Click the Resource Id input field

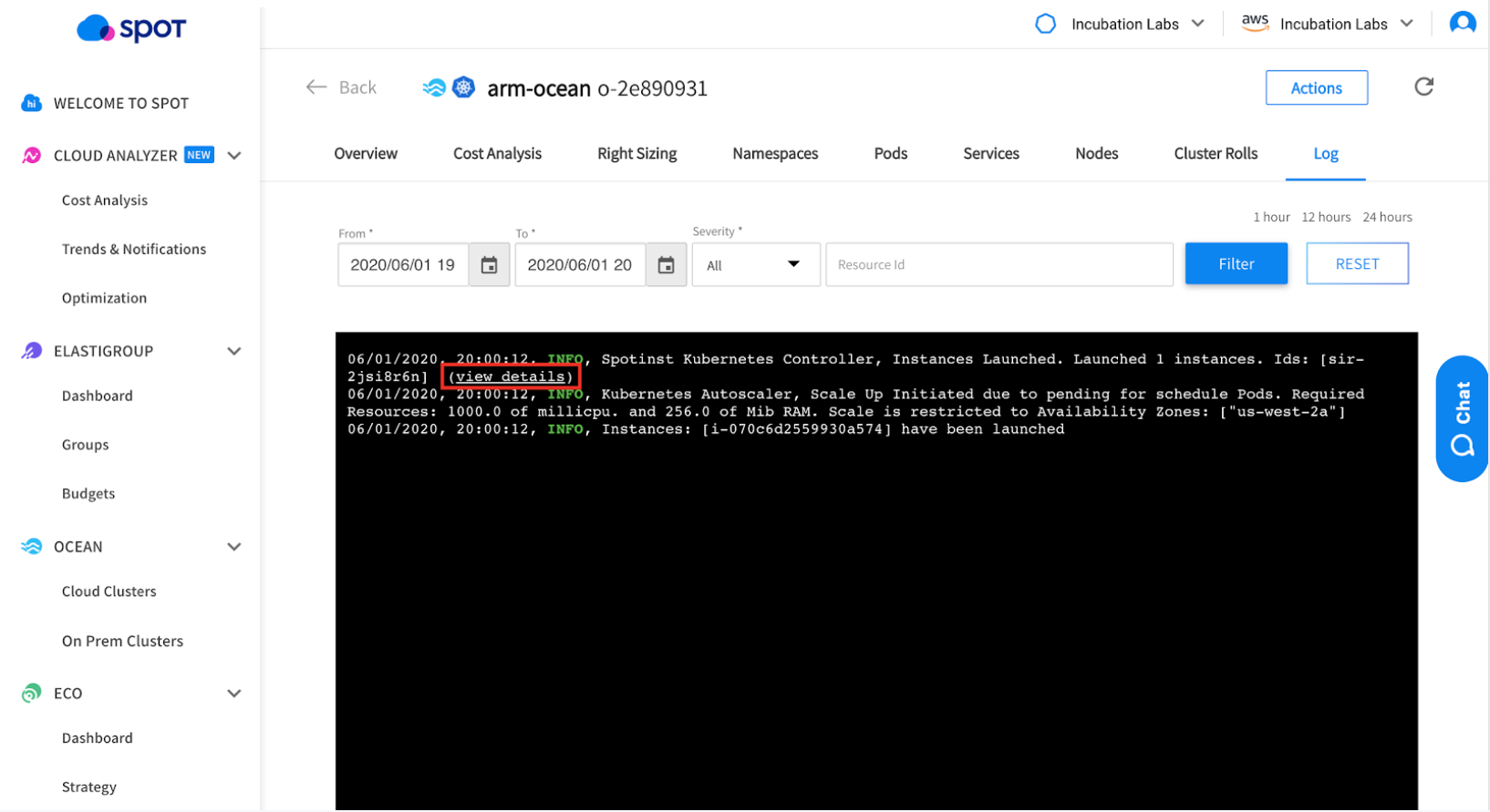click(x=999, y=265)
